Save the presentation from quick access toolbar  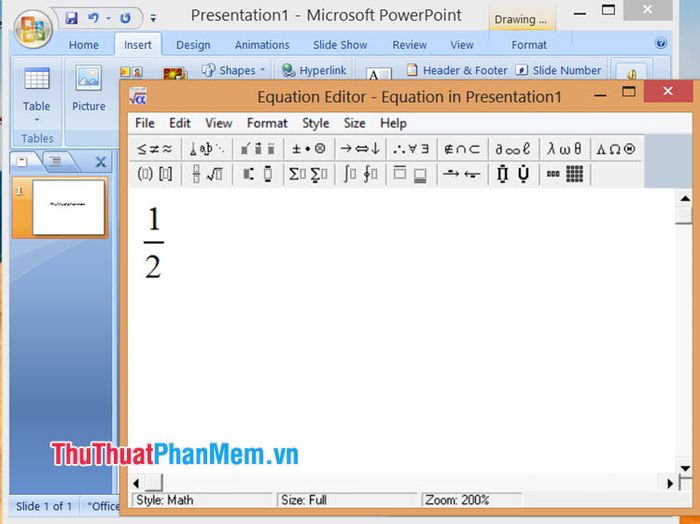coord(71,18)
